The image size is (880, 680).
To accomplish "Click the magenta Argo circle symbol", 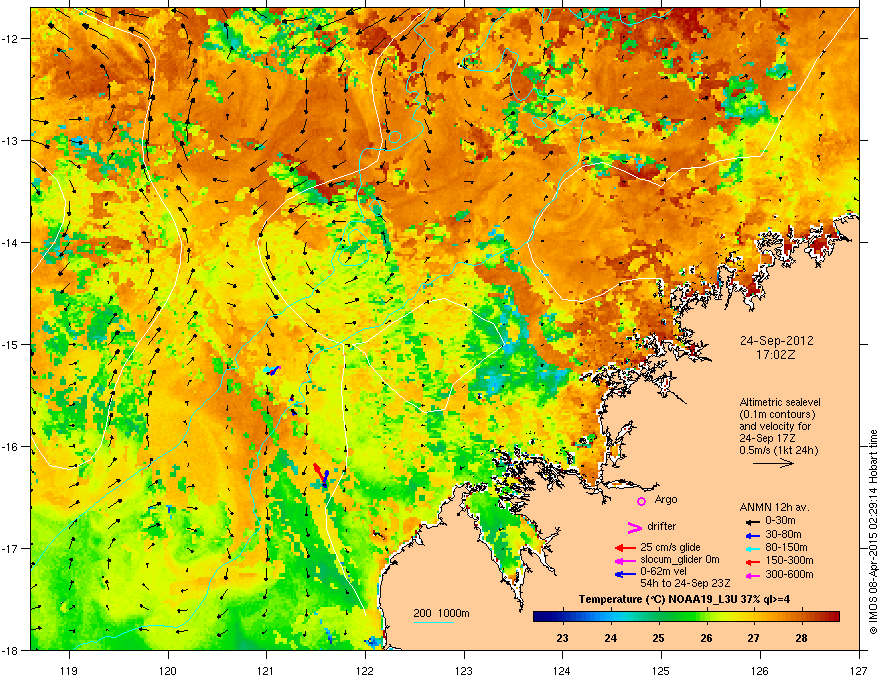I will [641, 501].
